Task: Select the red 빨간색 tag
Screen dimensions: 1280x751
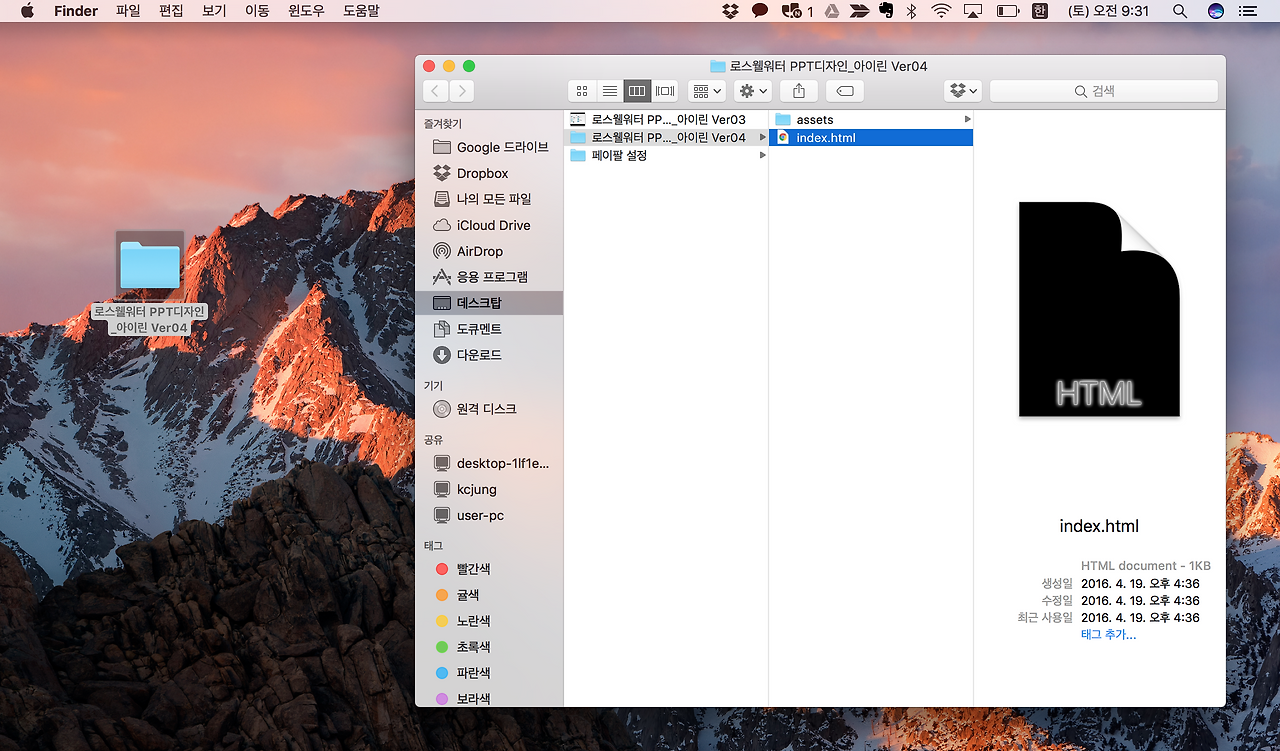Action: (x=473, y=569)
